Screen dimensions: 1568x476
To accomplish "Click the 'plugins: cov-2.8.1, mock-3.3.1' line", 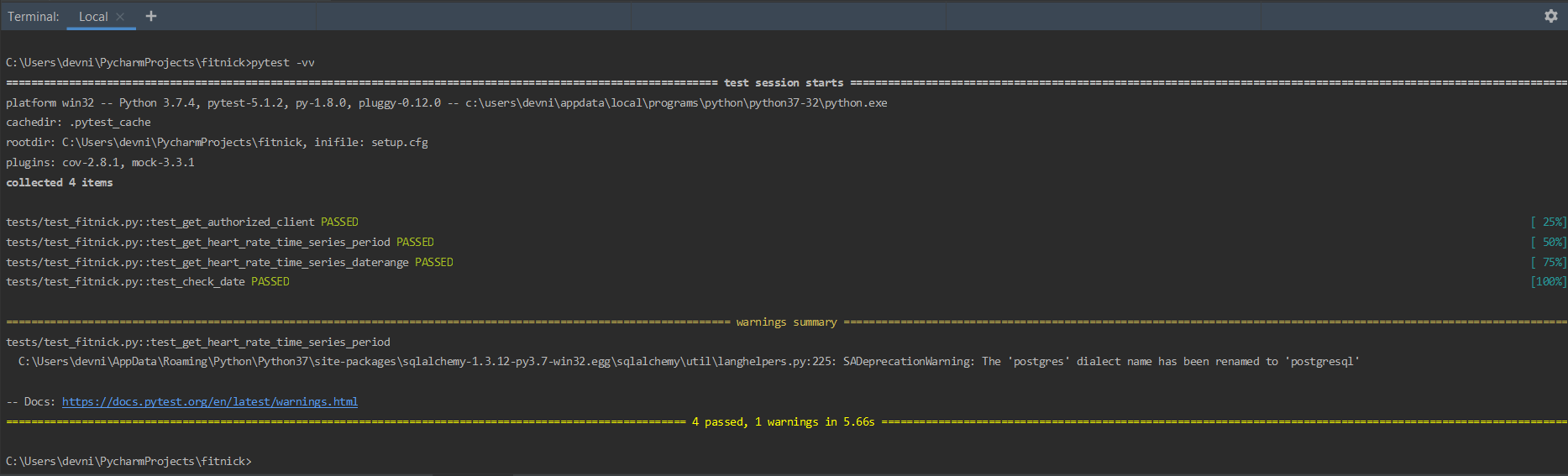I will pyautogui.click(x=100, y=162).
